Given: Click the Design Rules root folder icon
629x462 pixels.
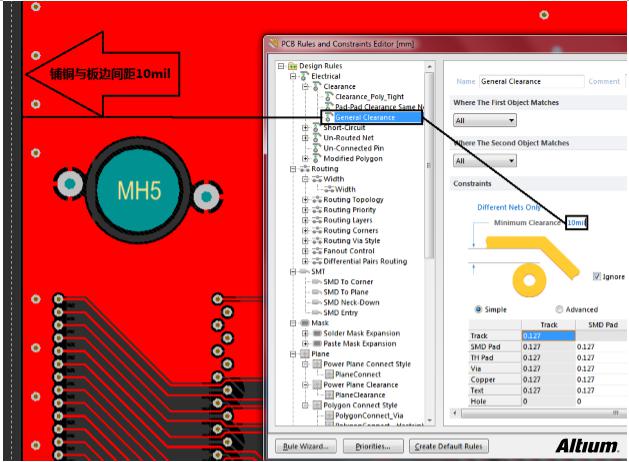Looking at the screenshot, I should pos(292,66).
